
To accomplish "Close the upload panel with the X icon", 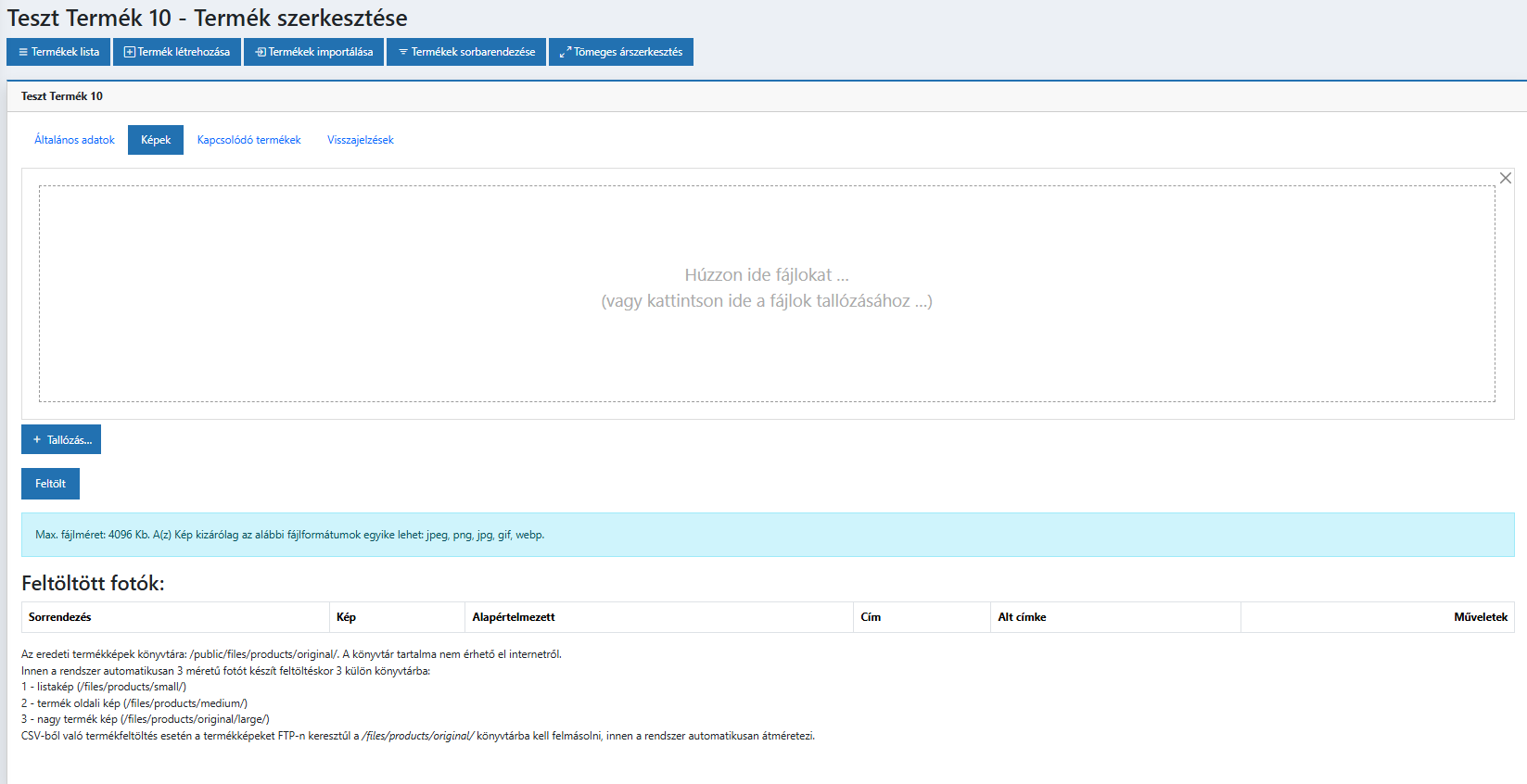I will 1505,178.
